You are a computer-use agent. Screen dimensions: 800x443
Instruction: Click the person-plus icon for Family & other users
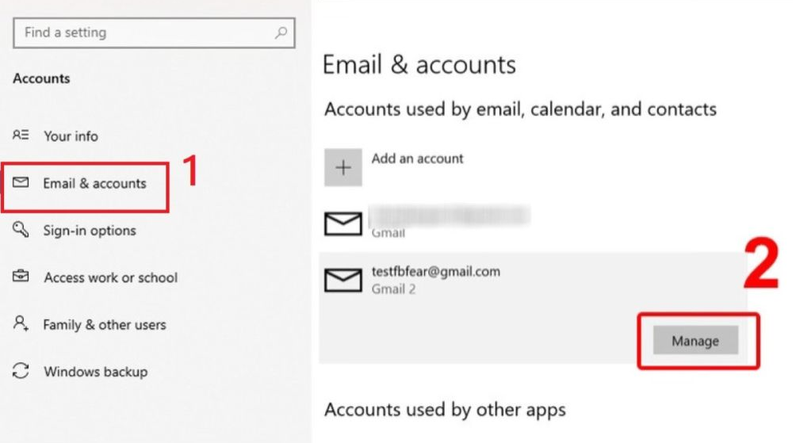coord(20,323)
